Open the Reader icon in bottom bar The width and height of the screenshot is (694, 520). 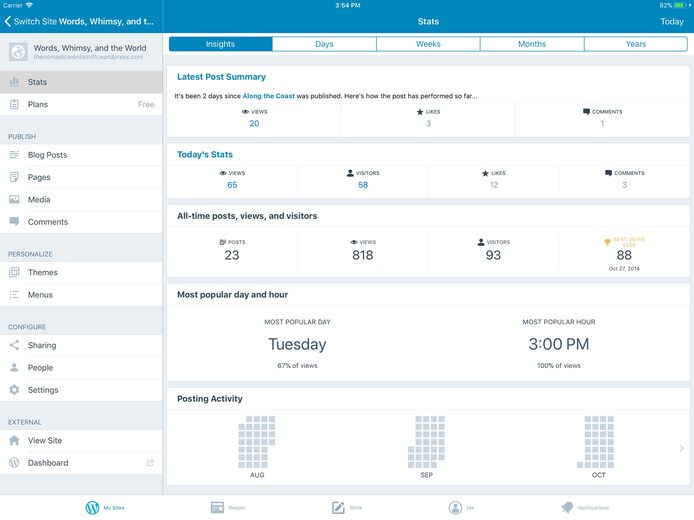(x=217, y=508)
